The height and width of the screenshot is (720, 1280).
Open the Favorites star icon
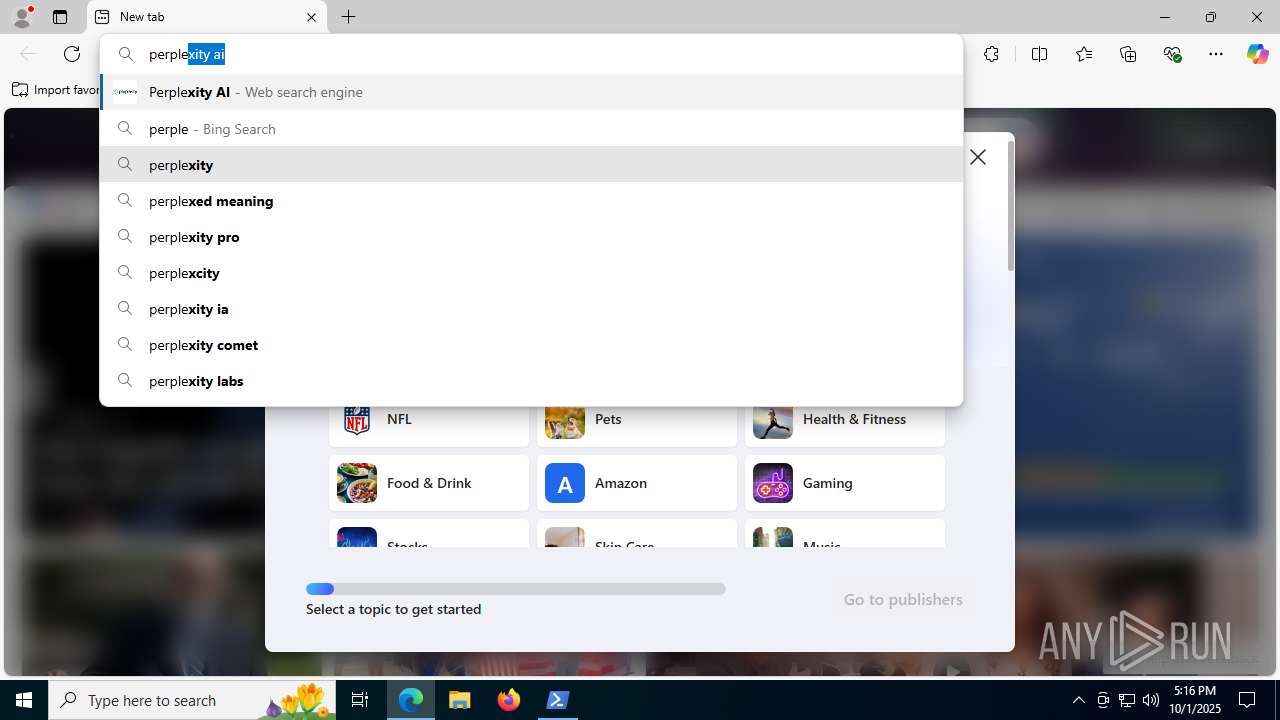point(1084,54)
